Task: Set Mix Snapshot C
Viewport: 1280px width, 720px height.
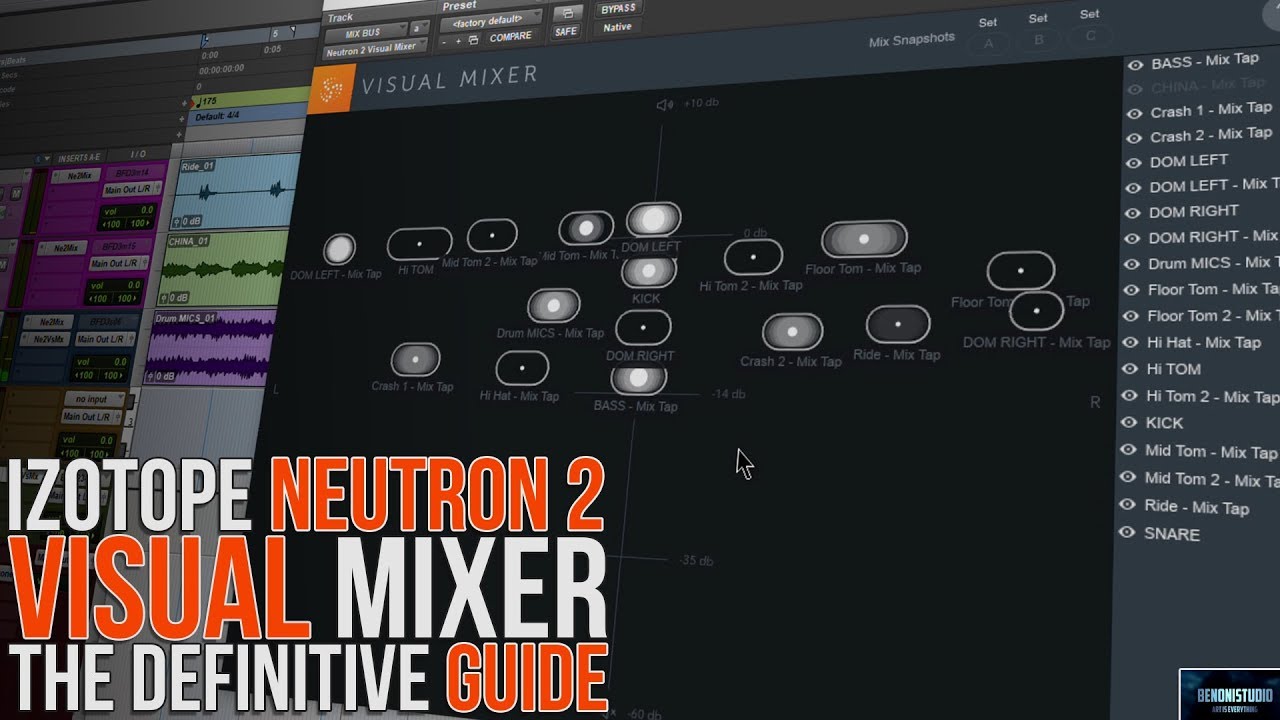Action: click(x=1091, y=36)
